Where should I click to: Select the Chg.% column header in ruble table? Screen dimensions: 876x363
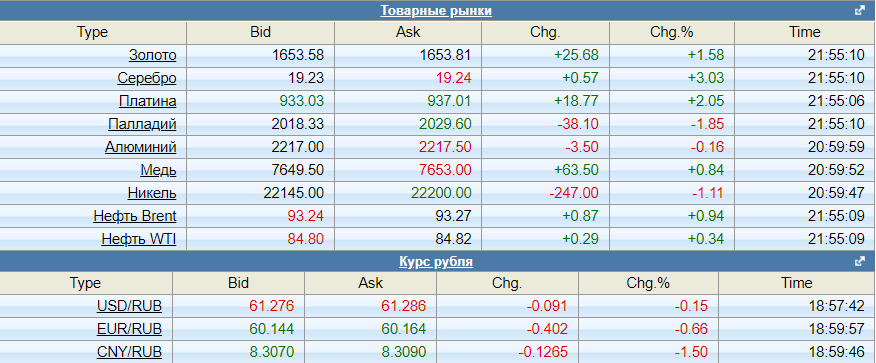pyautogui.click(x=648, y=283)
